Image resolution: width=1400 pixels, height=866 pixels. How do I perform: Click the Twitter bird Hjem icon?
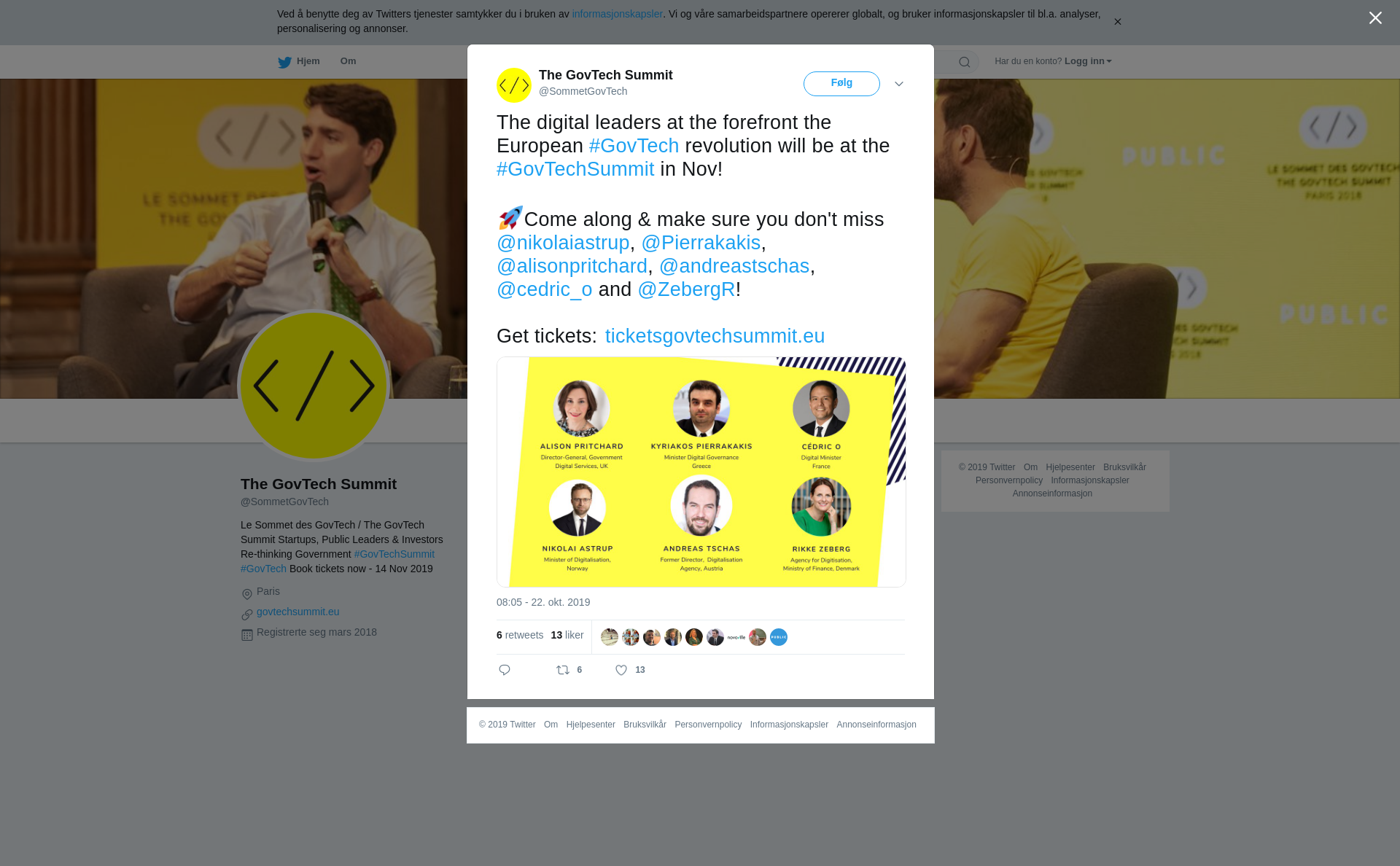tap(284, 62)
